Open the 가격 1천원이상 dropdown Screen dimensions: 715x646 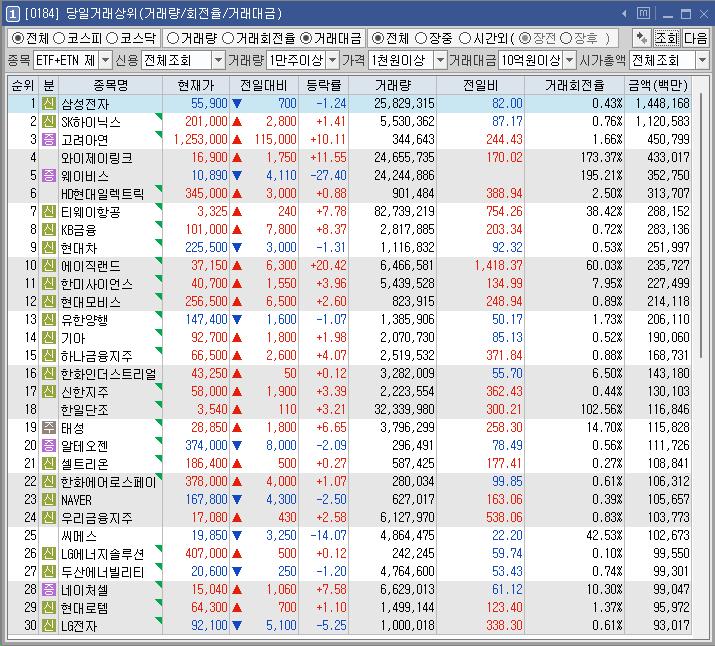pos(440,60)
